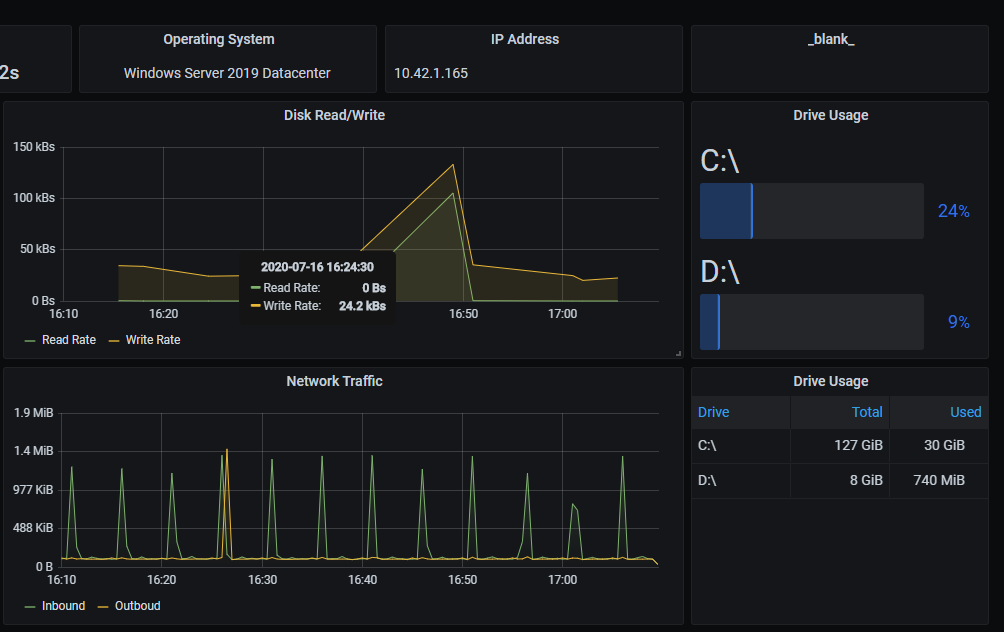Open the Operating System panel menu
This screenshot has height=632, width=1004.
(x=219, y=39)
